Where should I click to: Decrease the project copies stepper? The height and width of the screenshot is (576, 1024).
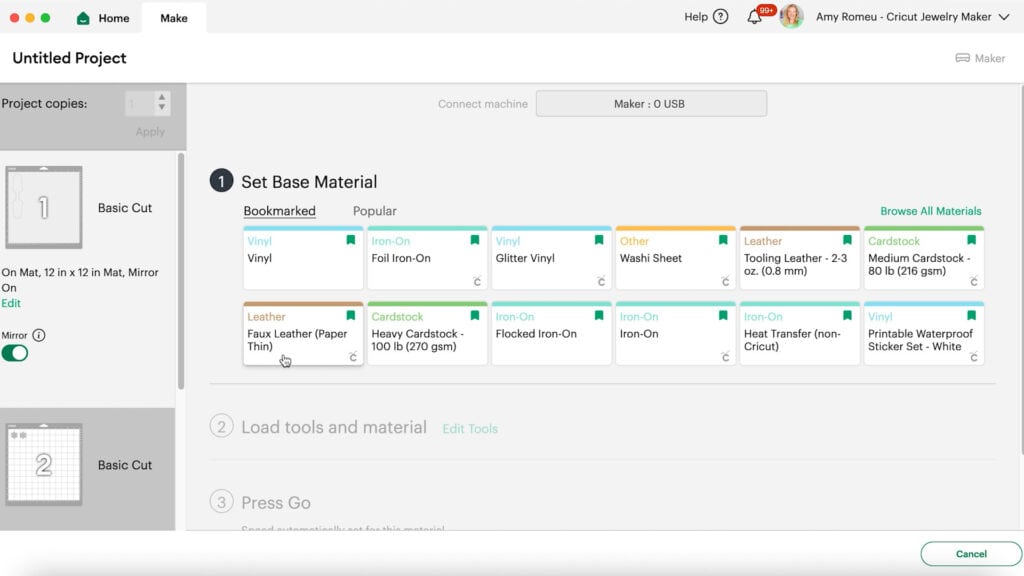(x=162, y=108)
